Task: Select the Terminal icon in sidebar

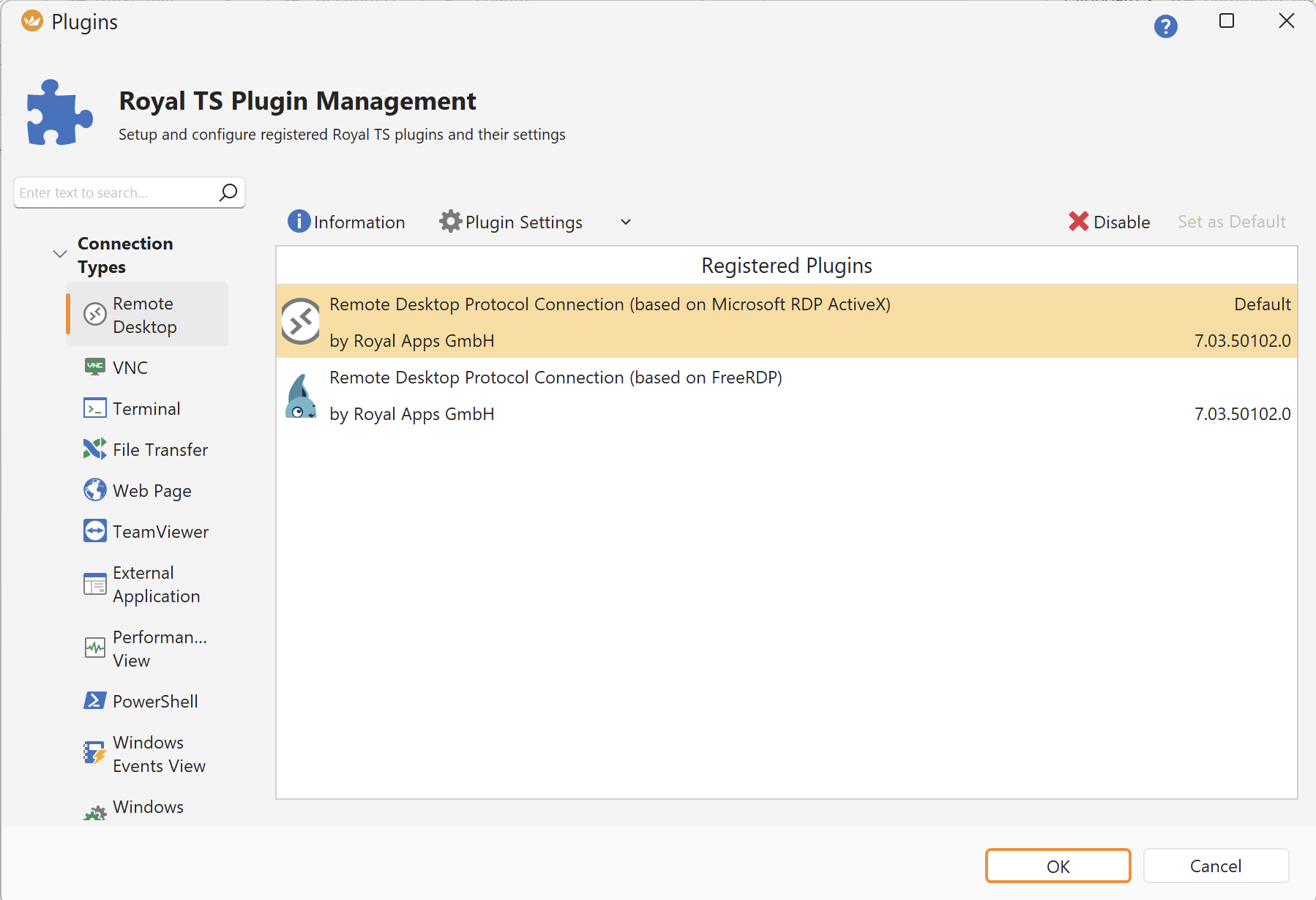Action: (95, 408)
